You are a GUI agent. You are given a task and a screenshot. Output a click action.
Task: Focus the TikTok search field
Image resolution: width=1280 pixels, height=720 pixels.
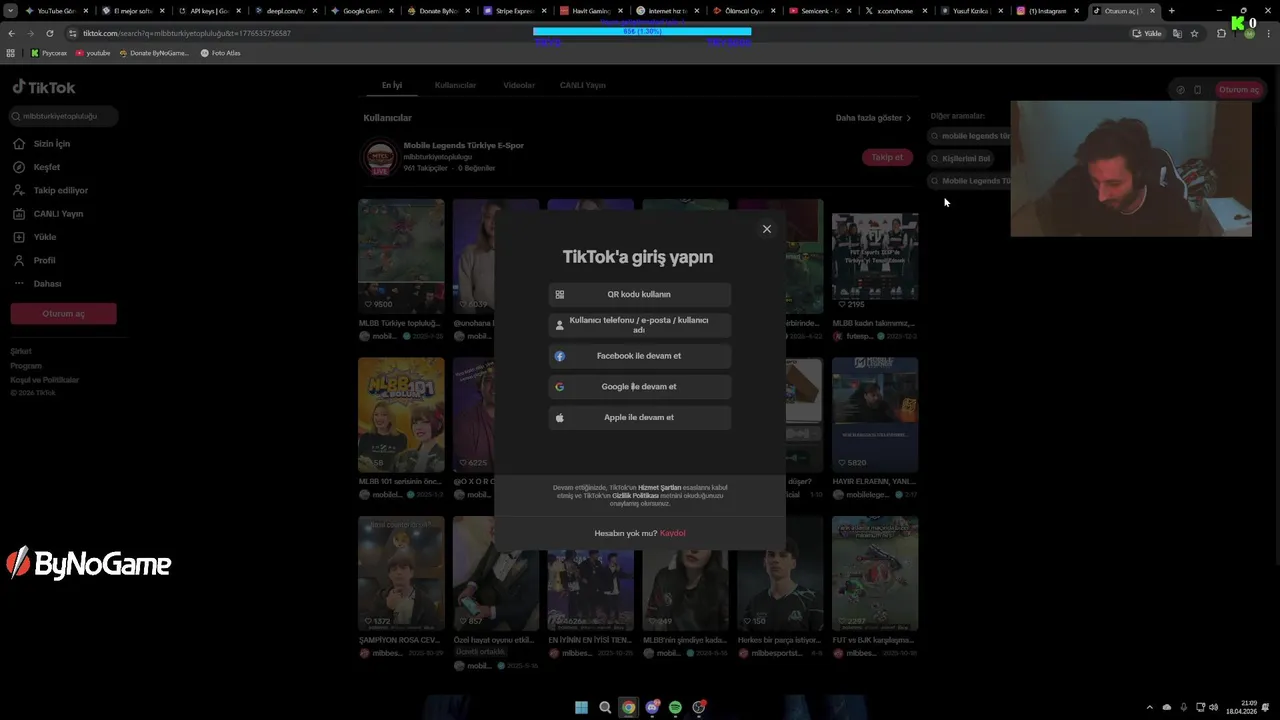(64, 116)
